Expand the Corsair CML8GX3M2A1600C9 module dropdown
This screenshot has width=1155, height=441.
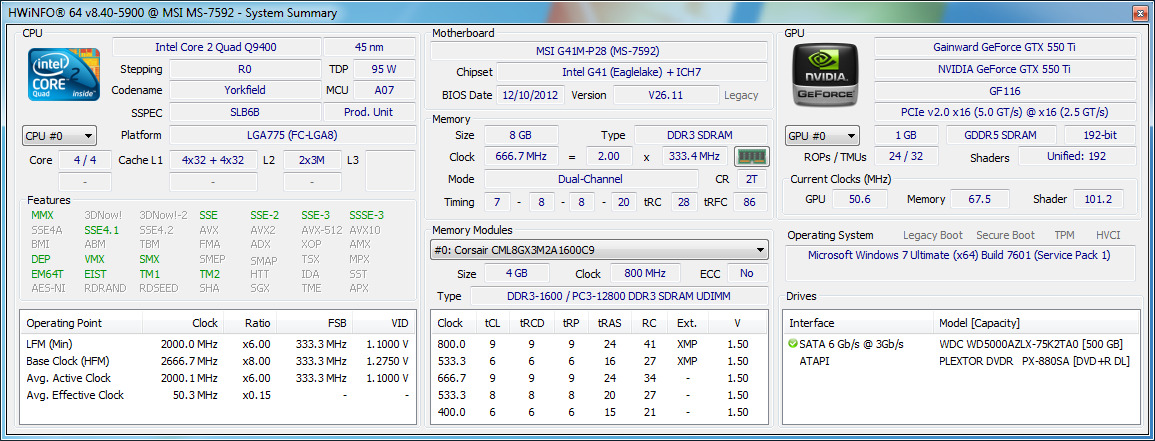(599, 250)
